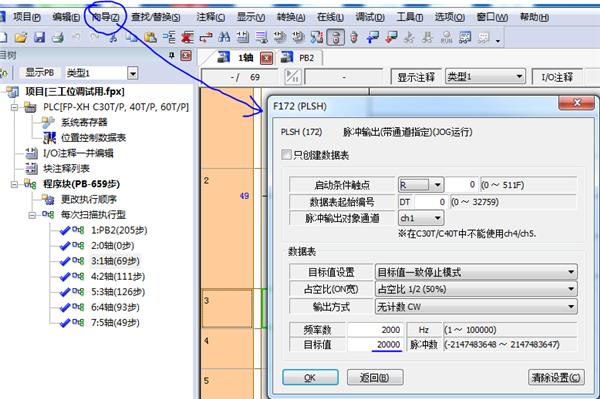Click the paste clipboard toolbar icon
The height and width of the screenshot is (399, 600).
pyautogui.click(x=150, y=37)
